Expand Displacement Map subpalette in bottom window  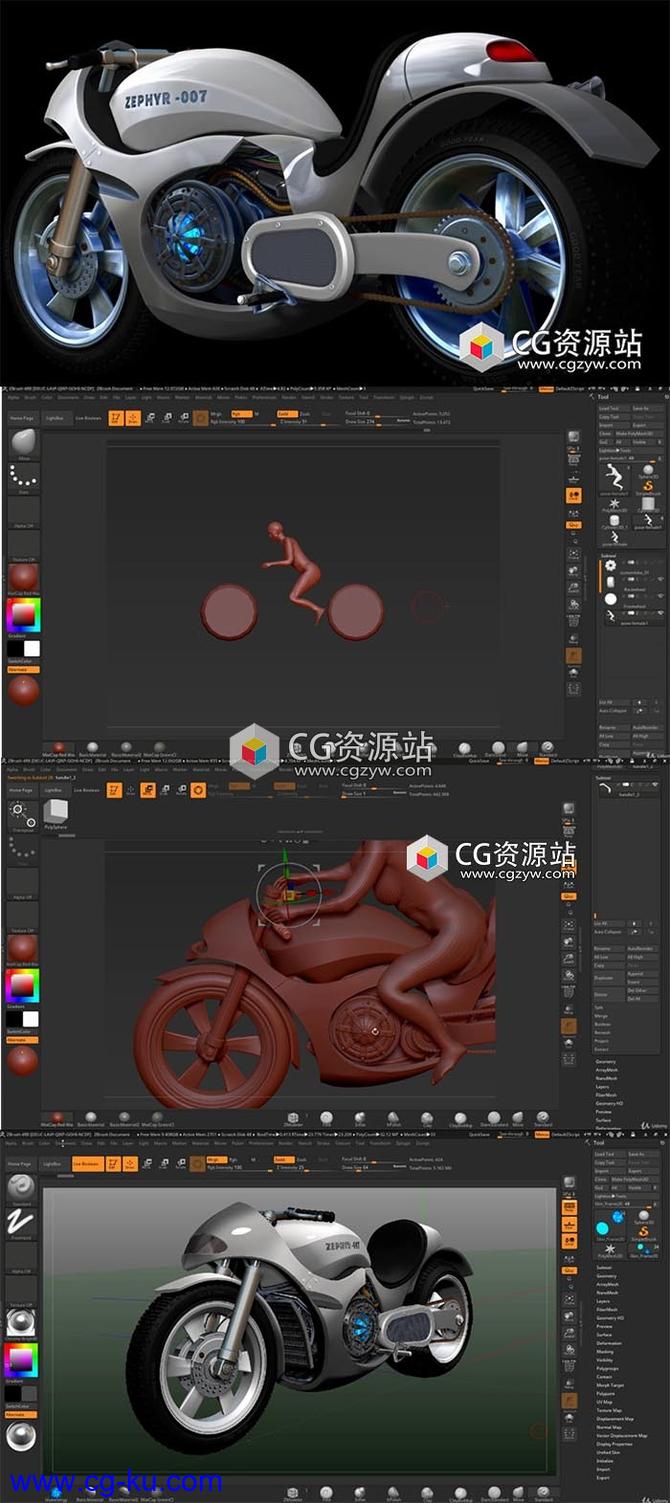[x=615, y=1419]
